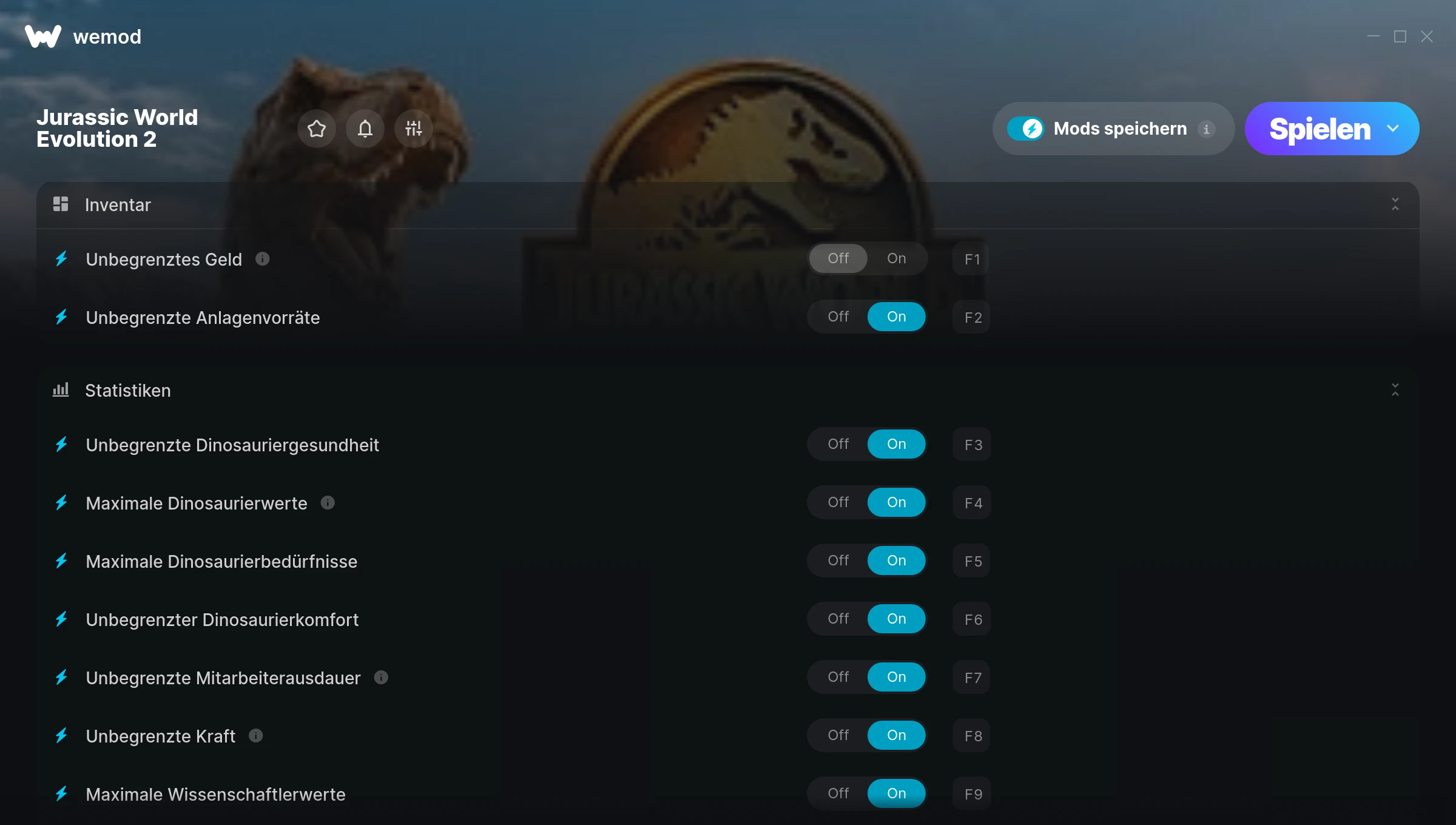This screenshot has width=1456, height=825.
Task: Open Mods speichern info icon
Action: tap(1207, 129)
